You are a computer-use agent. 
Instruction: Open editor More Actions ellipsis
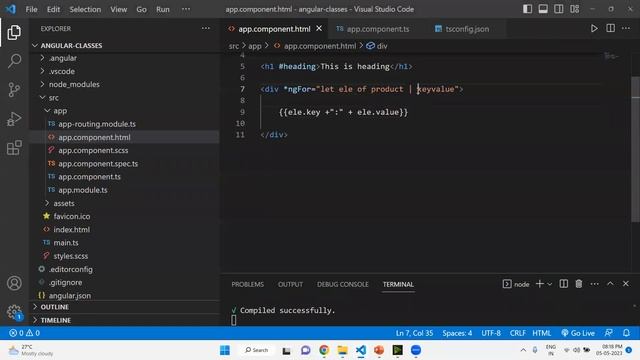[x=626, y=28]
